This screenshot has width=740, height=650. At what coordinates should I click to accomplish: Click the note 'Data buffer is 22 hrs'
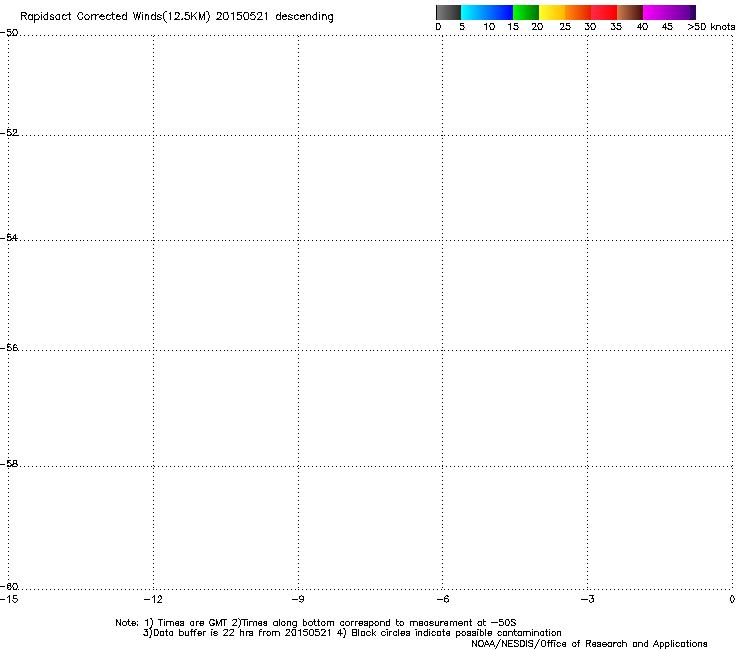(204, 633)
